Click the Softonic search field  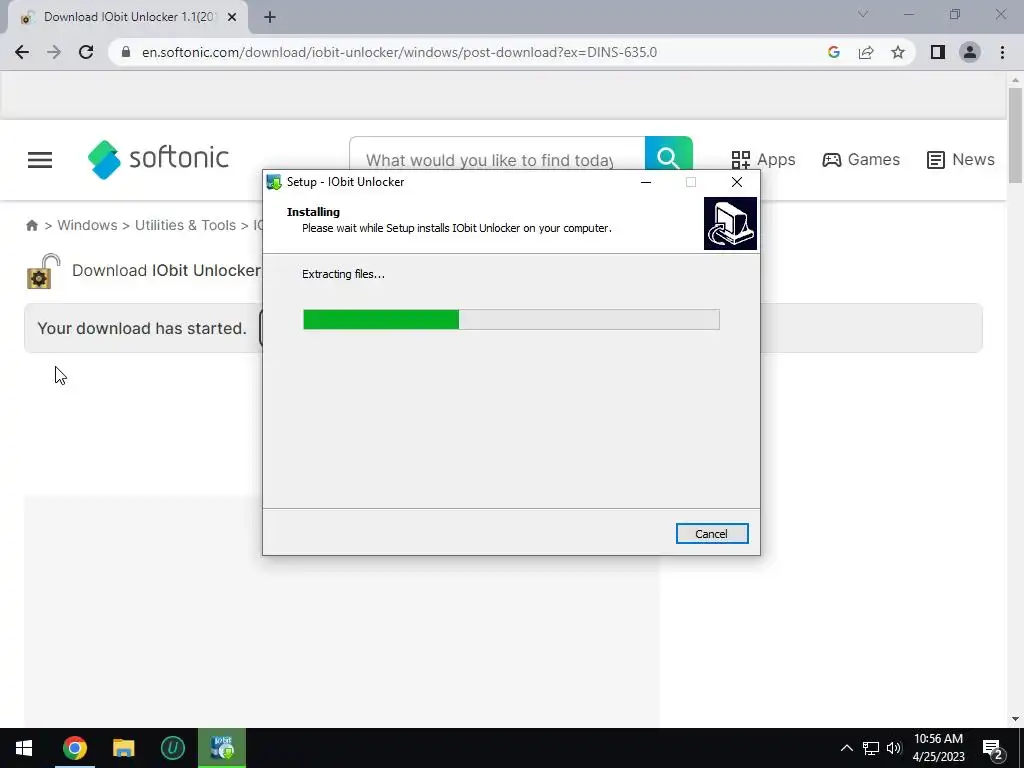[x=497, y=160]
